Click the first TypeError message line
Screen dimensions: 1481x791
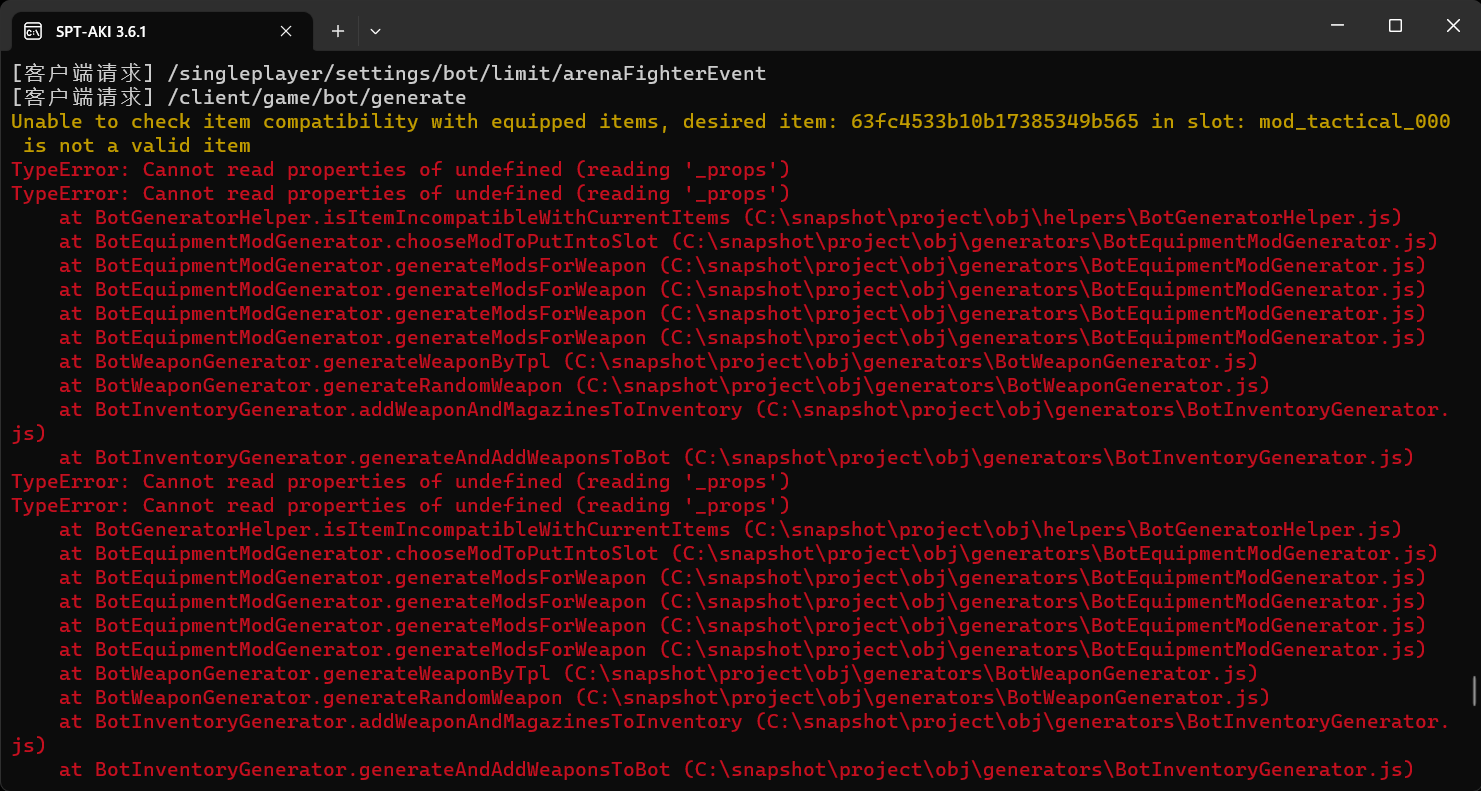(400, 169)
